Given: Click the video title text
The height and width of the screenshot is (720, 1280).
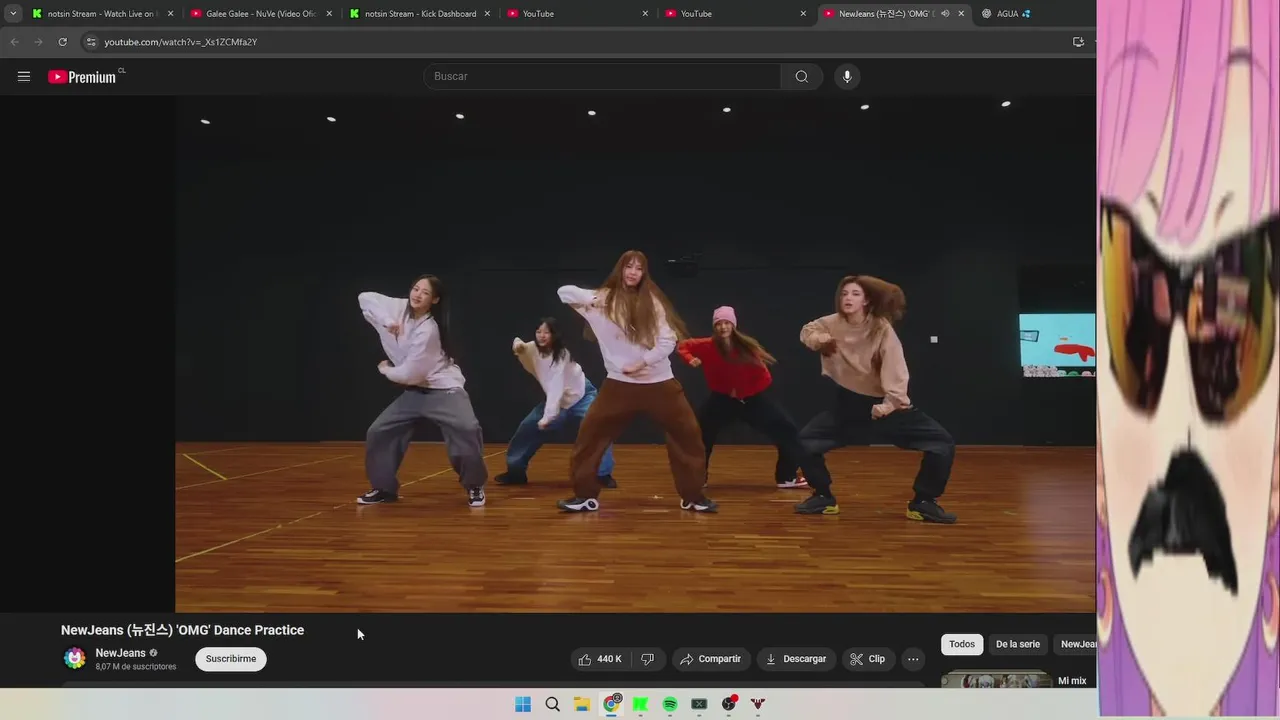Looking at the screenshot, I should [x=182, y=630].
